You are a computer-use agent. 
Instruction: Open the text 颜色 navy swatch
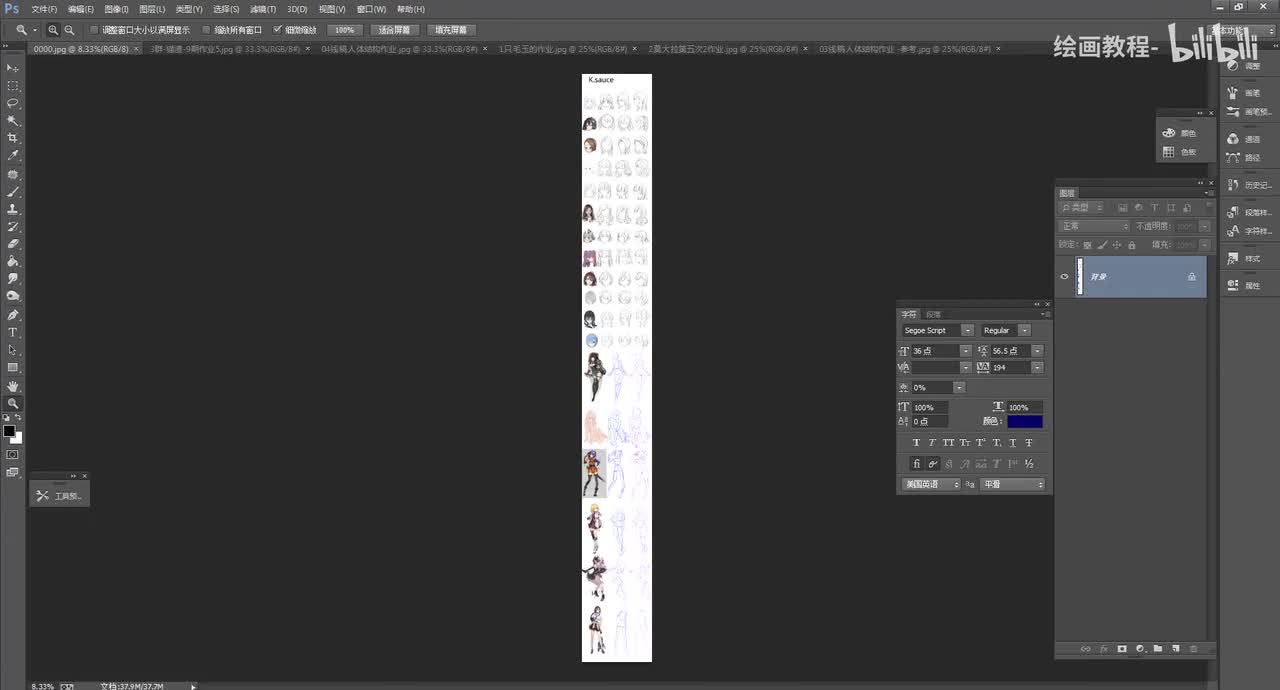click(1025, 422)
